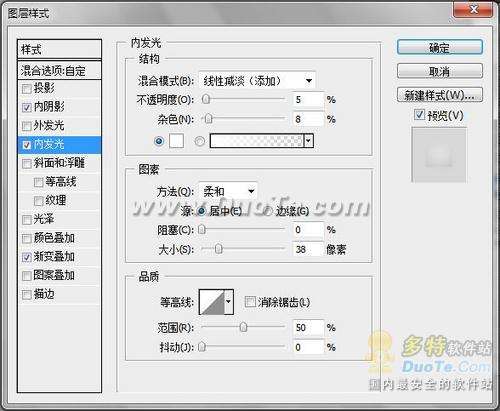Image resolution: width=500 pixels, height=411 pixels.
Task: Uncheck the 内阴影 inner shadow checkbox
Action: pyautogui.click(x=26, y=107)
